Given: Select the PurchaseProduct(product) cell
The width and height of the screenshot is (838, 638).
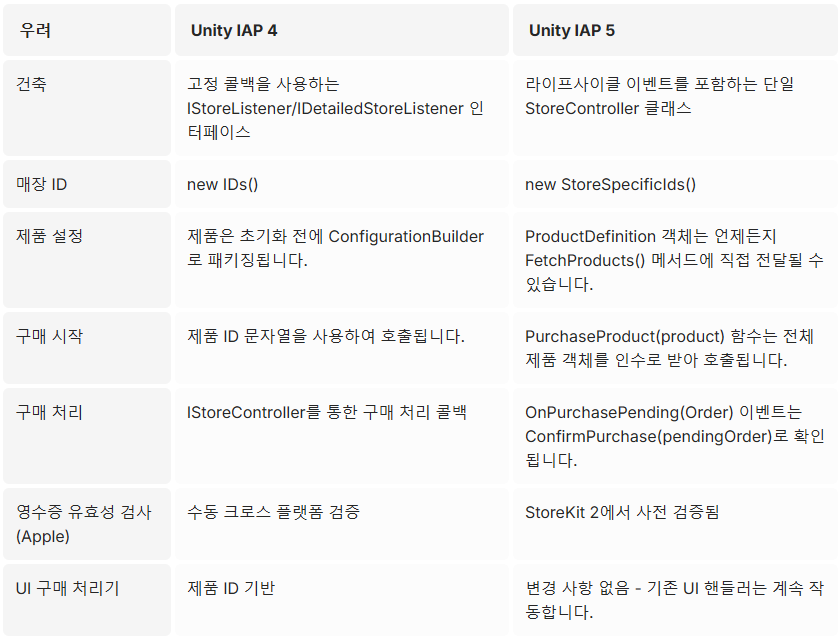Looking at the screenshot, I should click(x=676, y=348).
